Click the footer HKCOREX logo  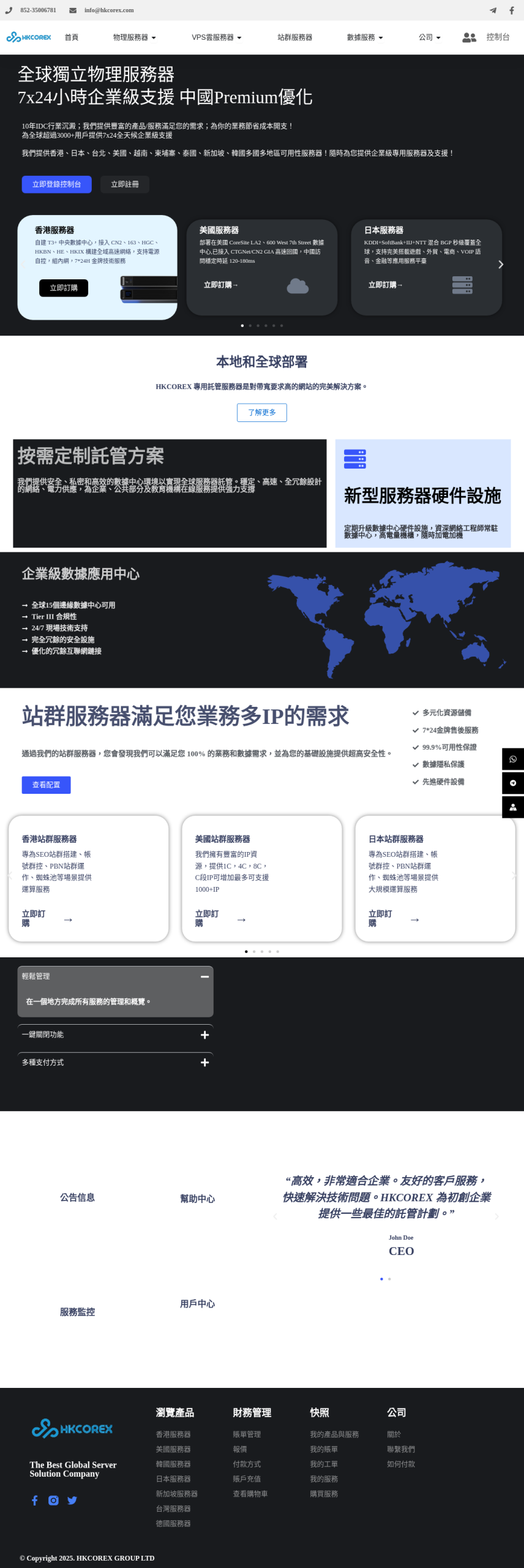(x=72, y=1428)
